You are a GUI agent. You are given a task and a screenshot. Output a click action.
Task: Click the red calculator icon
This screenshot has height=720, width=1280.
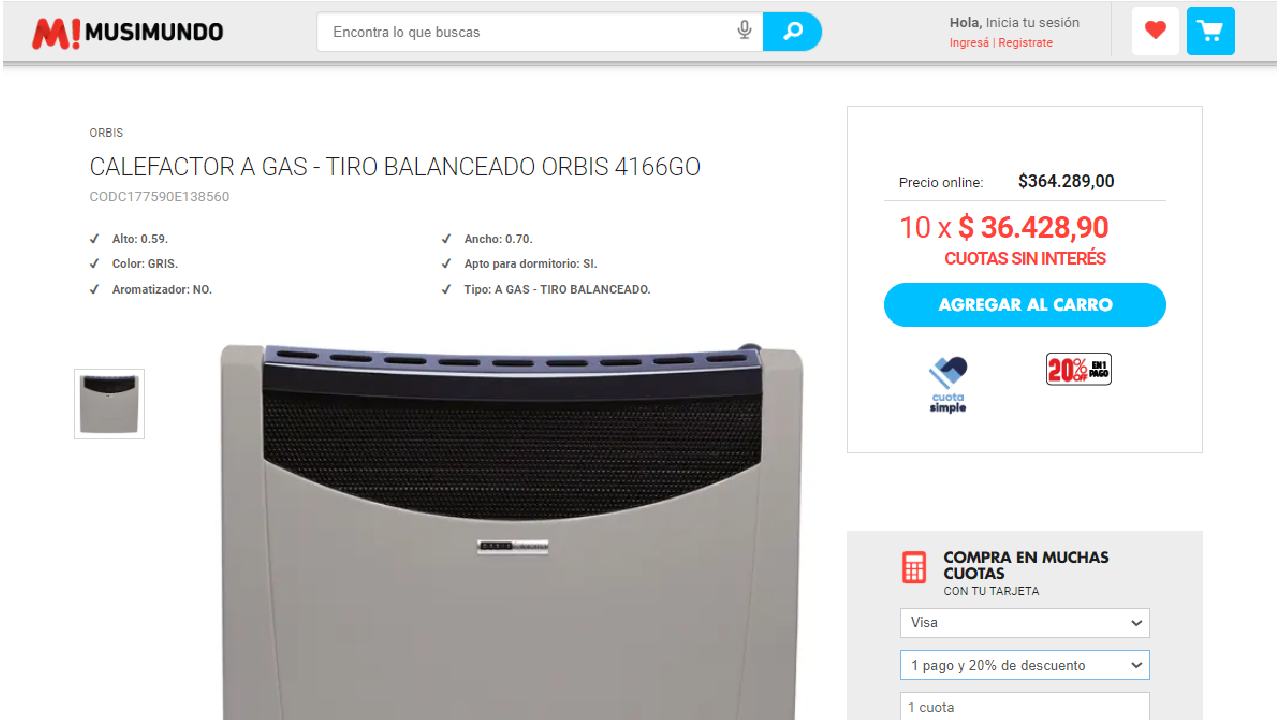point(914,567)
